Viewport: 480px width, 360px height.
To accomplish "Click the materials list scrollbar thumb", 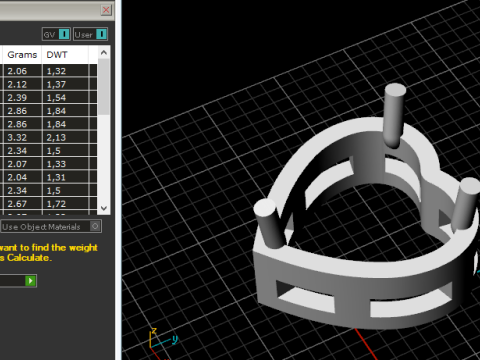I will 104,87.
